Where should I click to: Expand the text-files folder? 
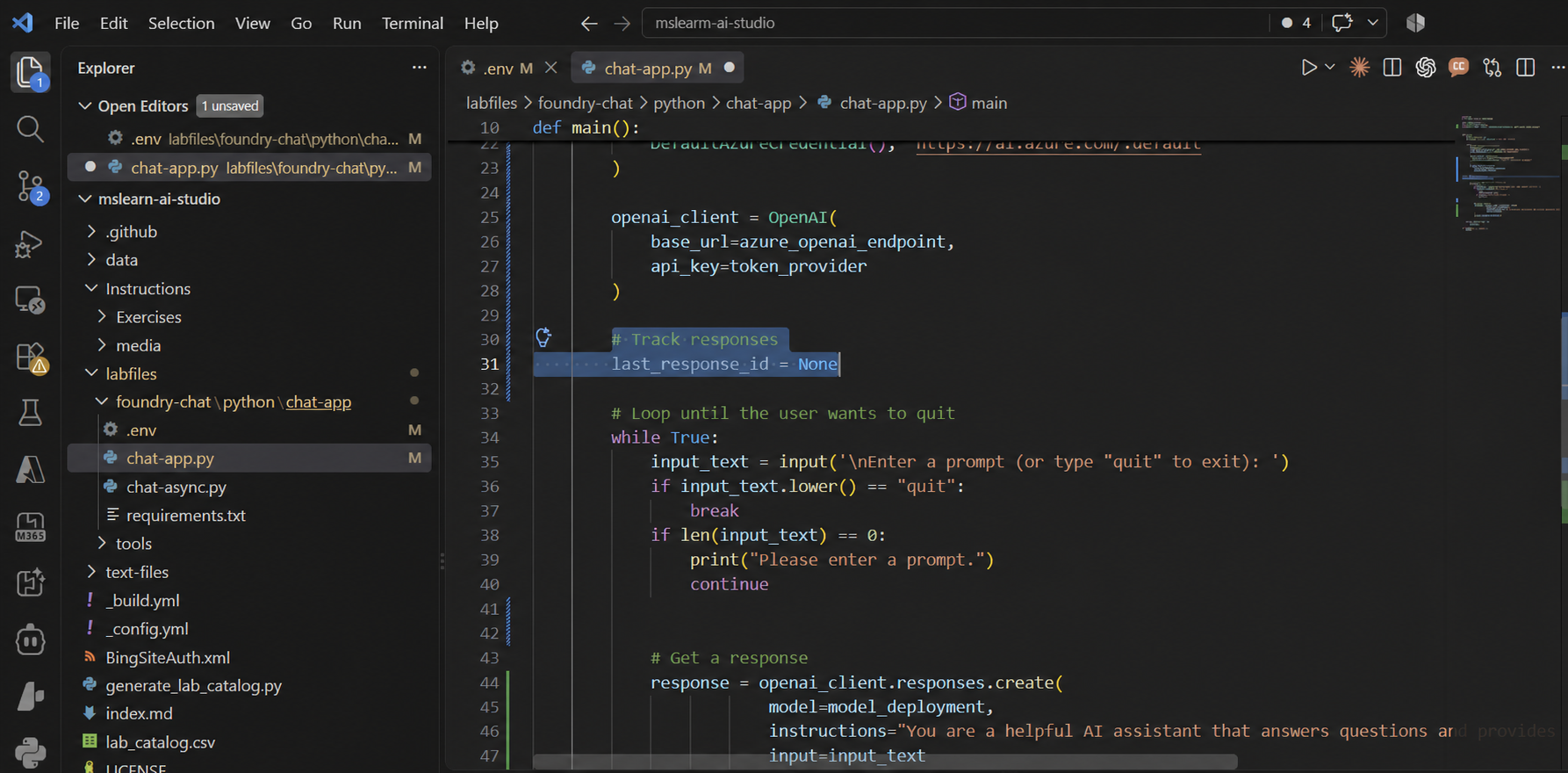coord(92,572)
